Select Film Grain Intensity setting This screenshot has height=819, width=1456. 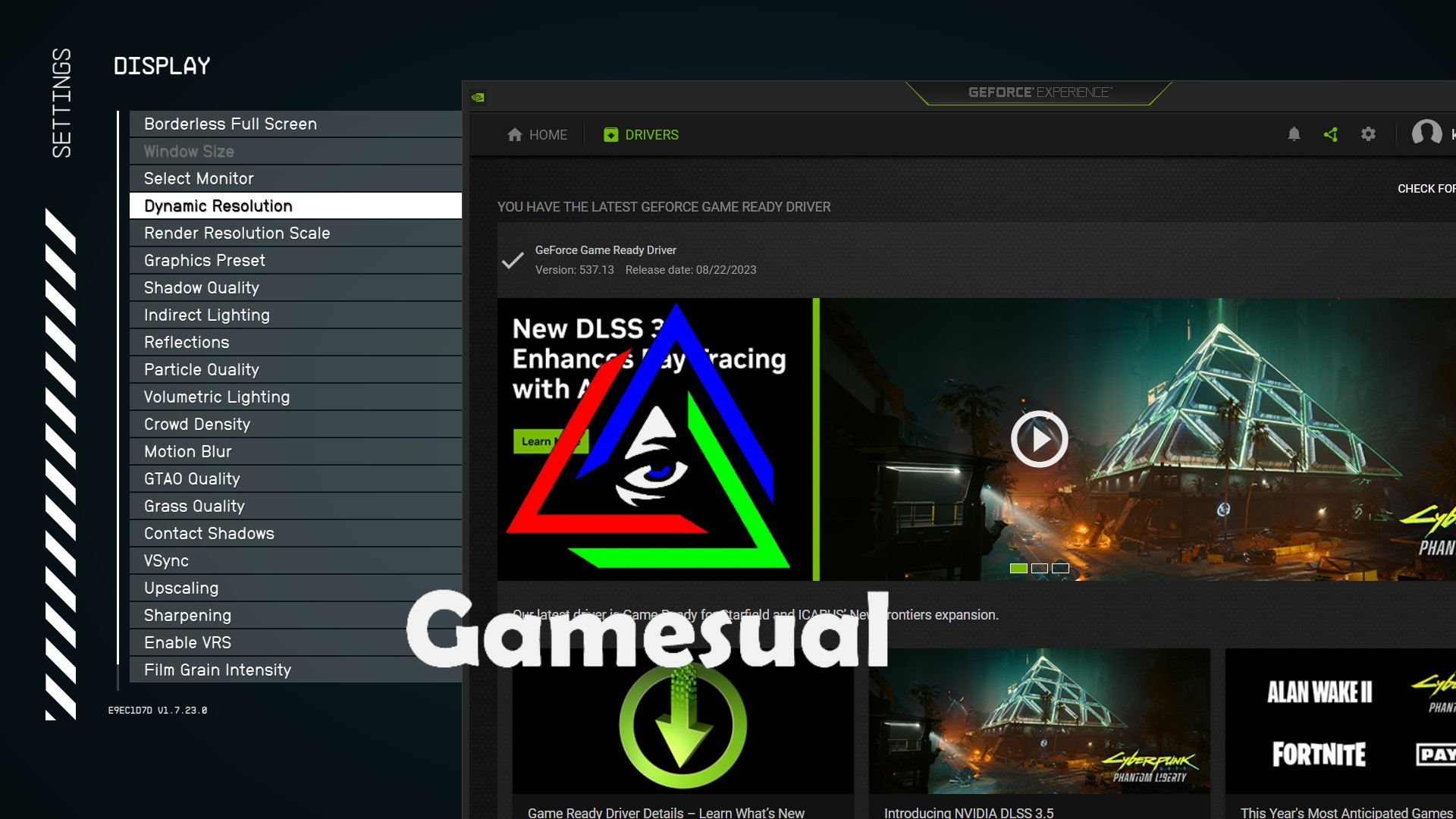pyautogui.click(x=296, y=670)
